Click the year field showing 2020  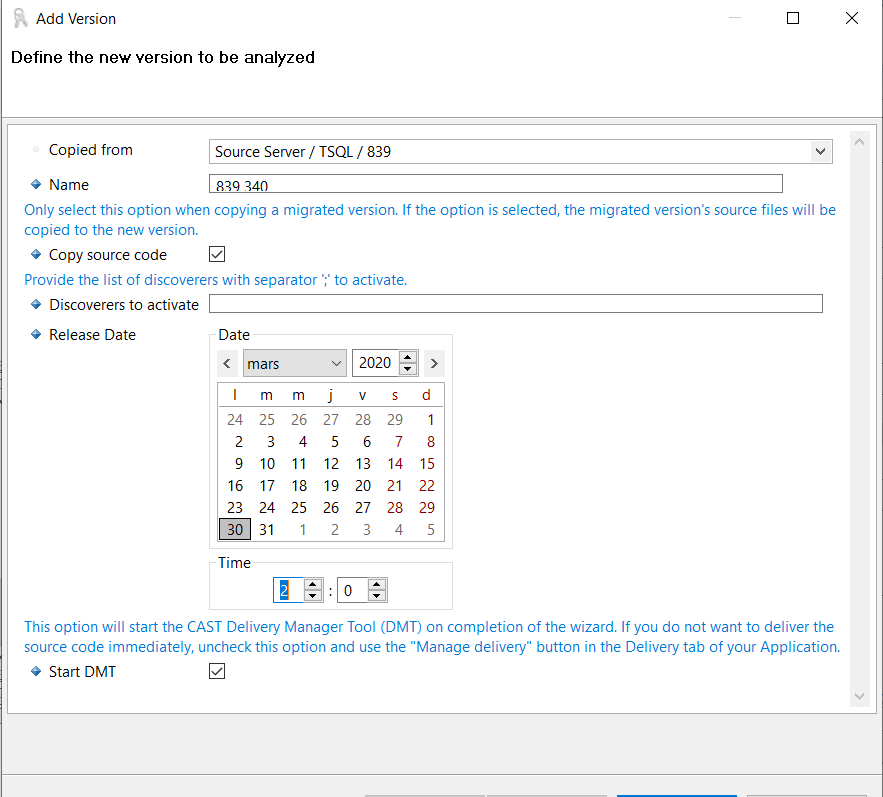click(375, 364)
